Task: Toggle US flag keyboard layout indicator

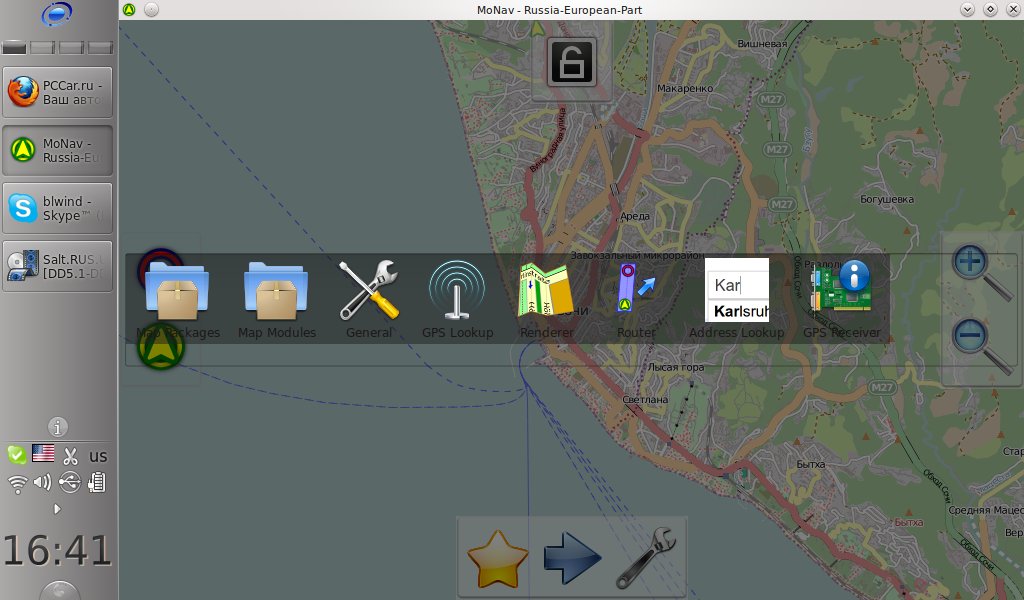Action: (43, 454)
